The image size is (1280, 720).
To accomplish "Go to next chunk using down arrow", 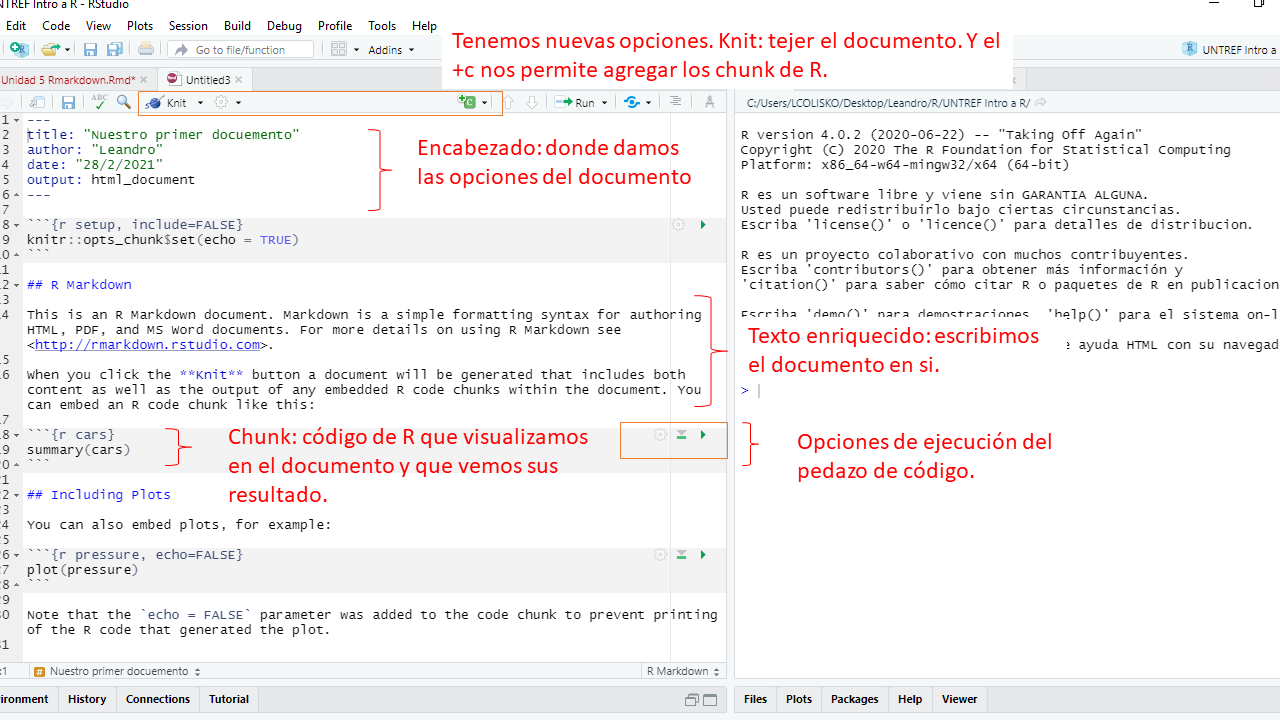I will pos(532,102).
